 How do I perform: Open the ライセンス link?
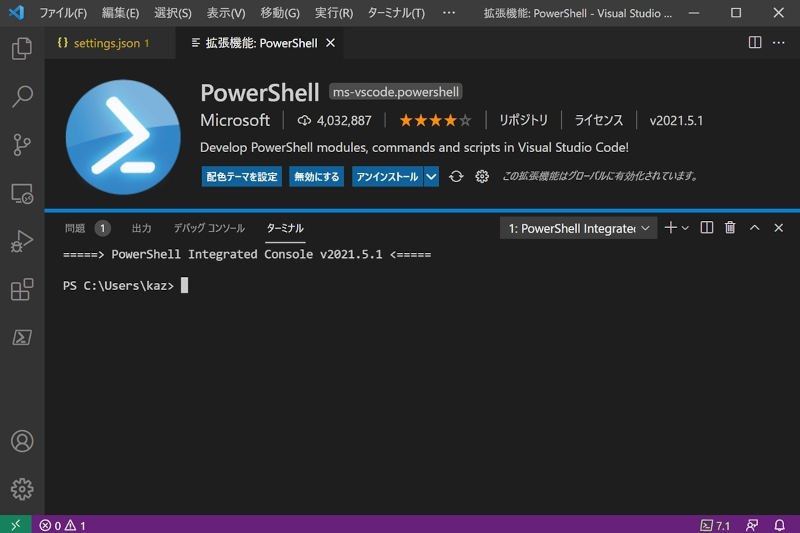click(x=599, y=120)
